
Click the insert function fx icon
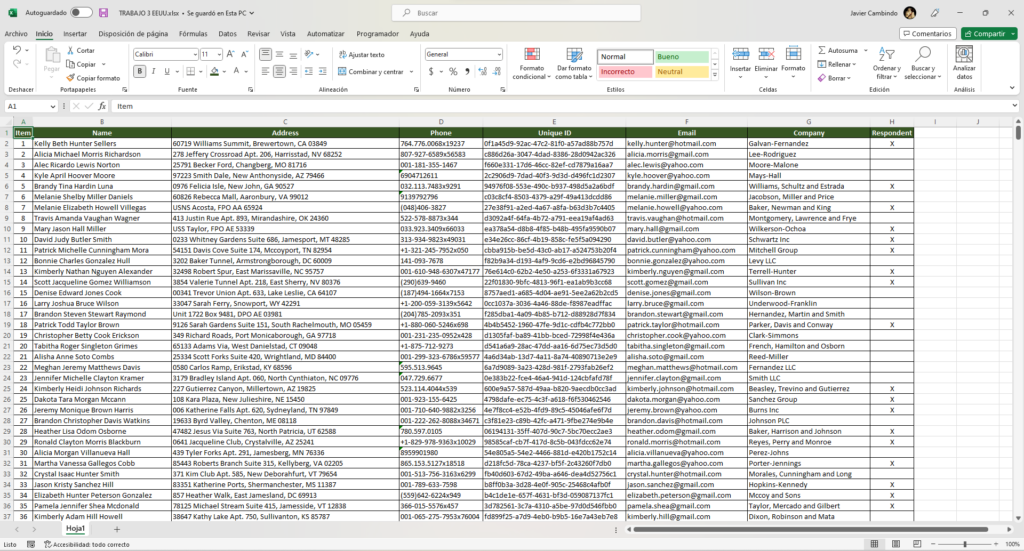coord(102,106)
